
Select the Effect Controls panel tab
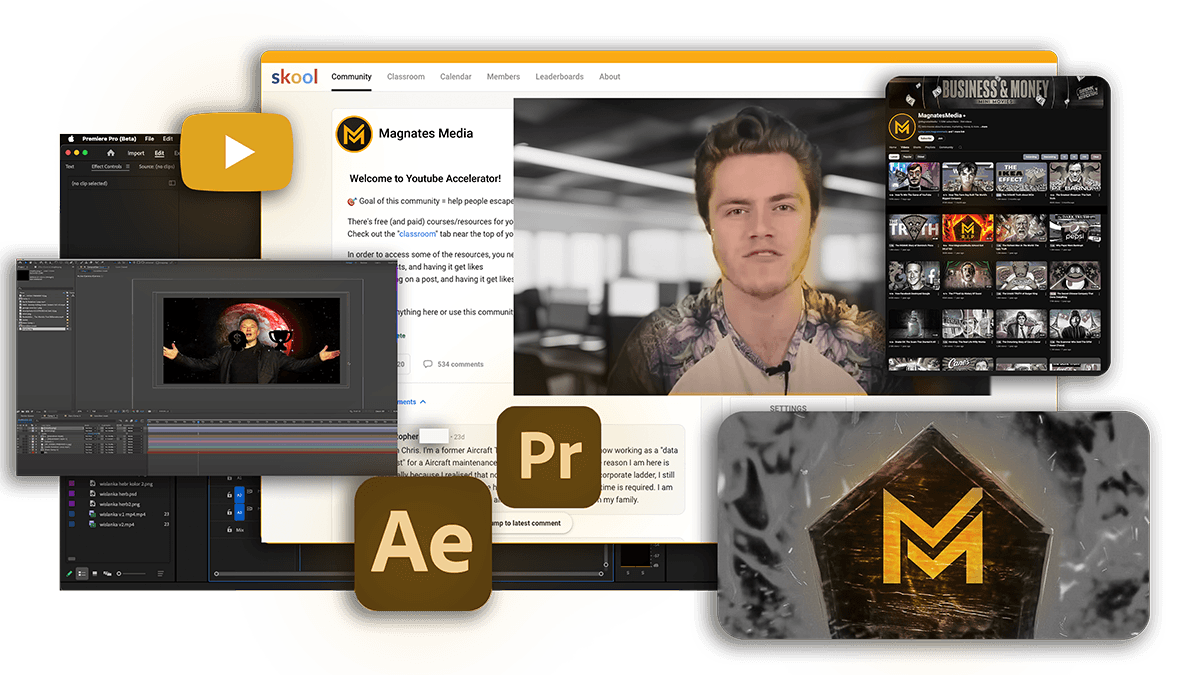[x=107, y=167]
